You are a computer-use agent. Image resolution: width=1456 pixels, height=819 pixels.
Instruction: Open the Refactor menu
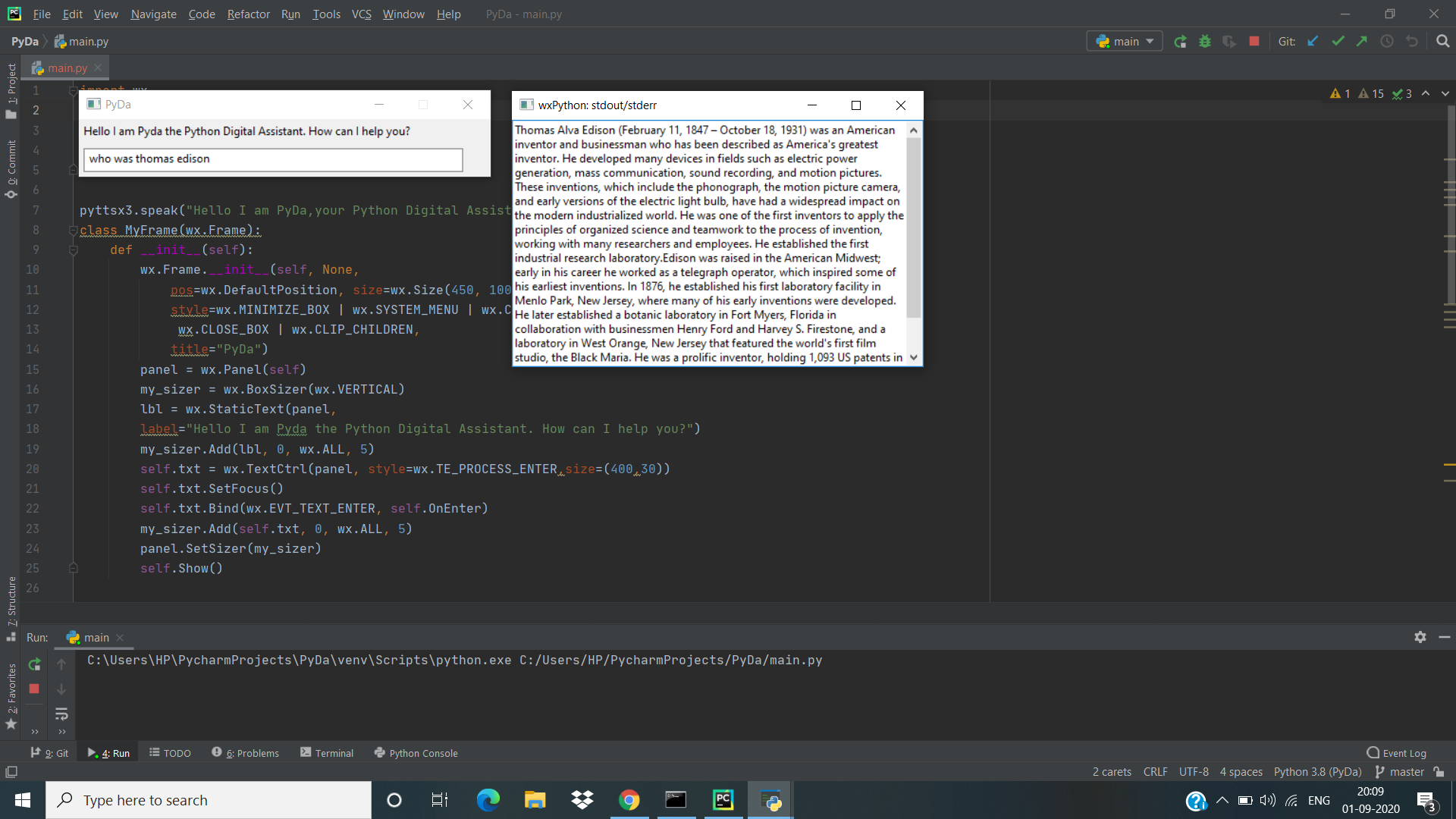point(248,14)
